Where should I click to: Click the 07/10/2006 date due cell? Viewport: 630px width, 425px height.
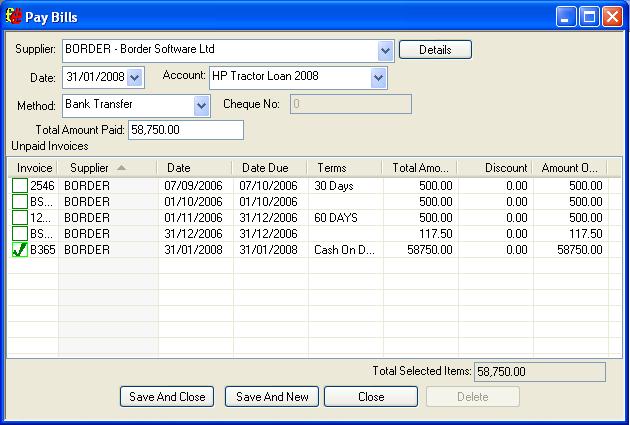pos(268,186)
